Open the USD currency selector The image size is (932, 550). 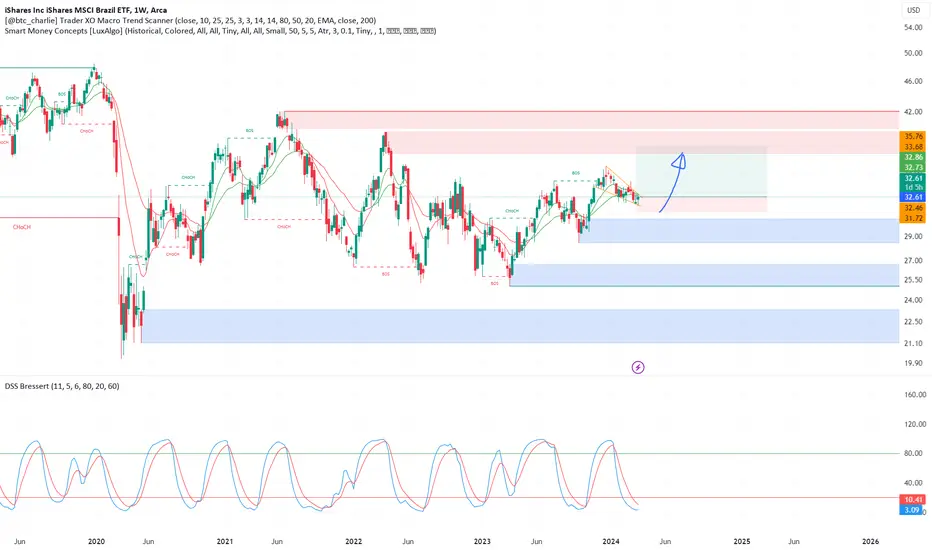click(x=913, y=10)
